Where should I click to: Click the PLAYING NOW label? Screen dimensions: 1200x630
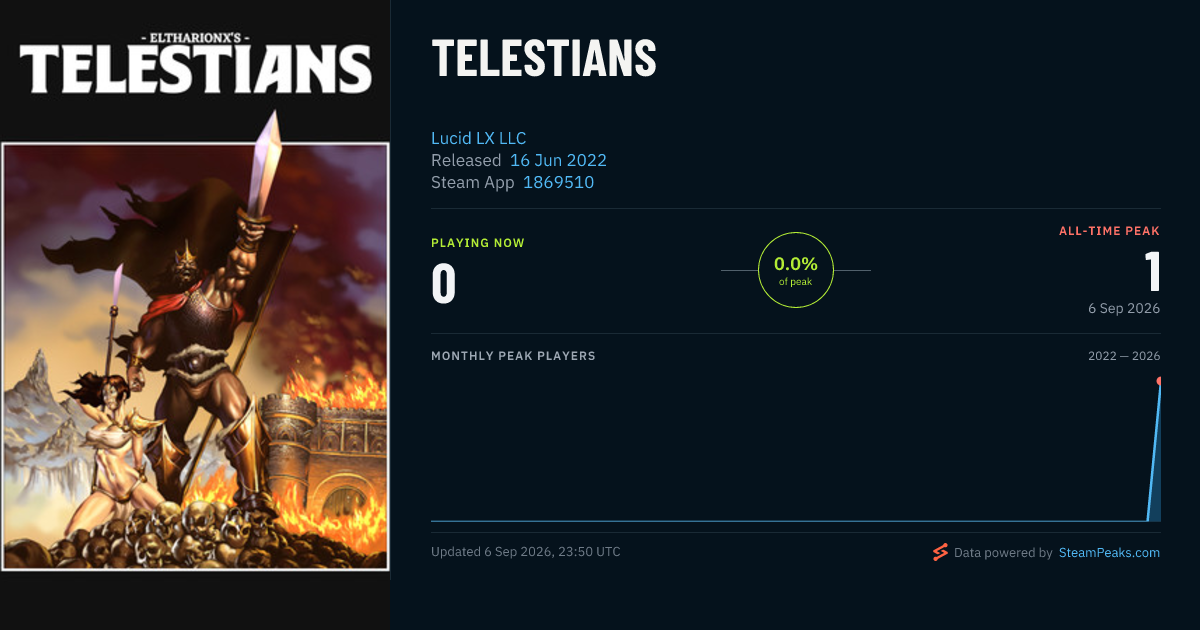coord(478,243)
